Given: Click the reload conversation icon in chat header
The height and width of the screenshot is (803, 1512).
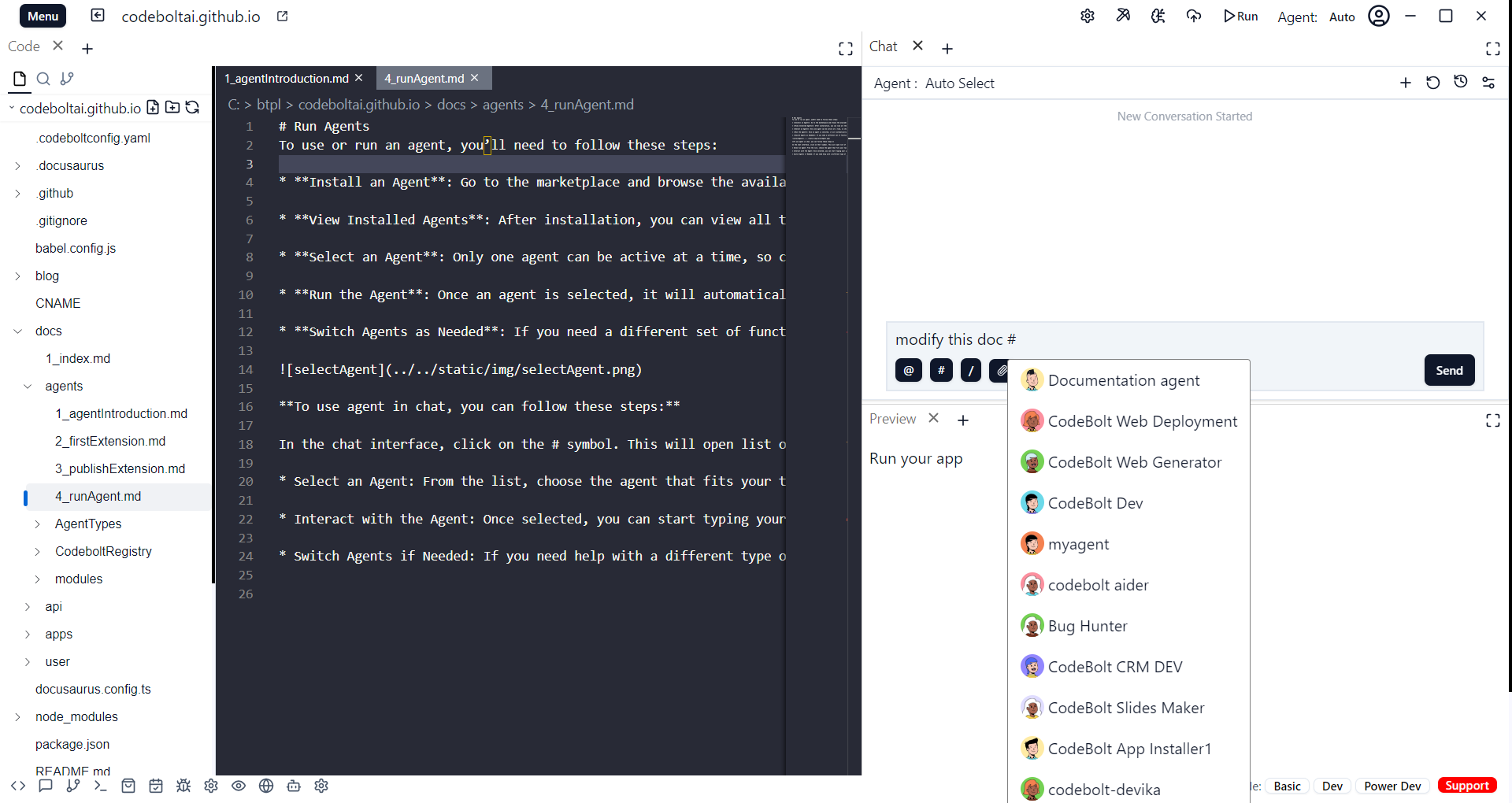Looking at the screenshot, I should coord(1433,83).
